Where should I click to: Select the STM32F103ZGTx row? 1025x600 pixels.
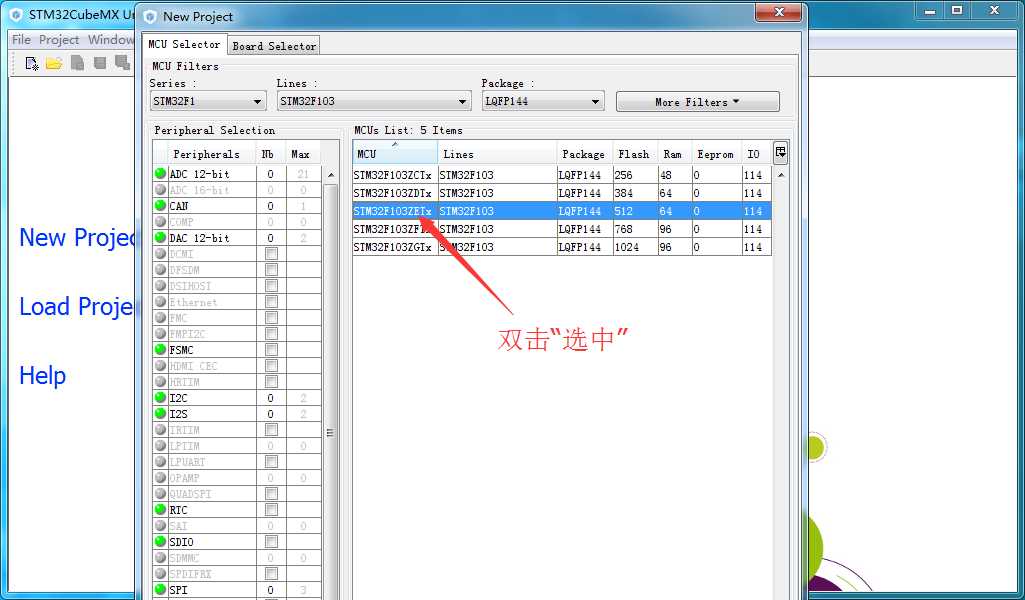coord(562,247)
